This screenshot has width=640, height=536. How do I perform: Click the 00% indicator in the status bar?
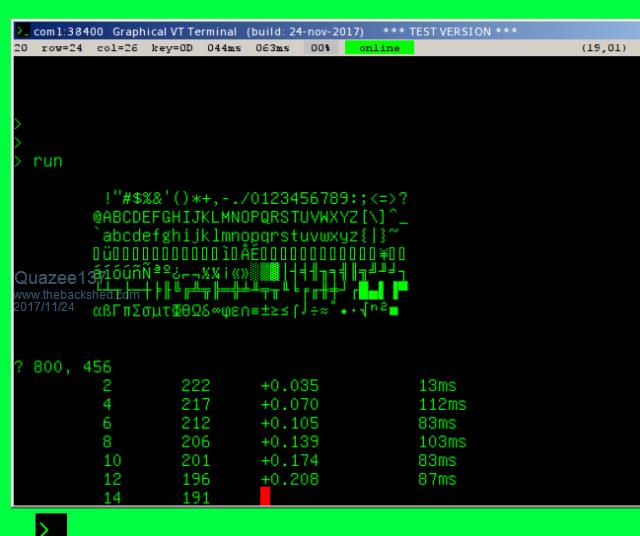320,48
